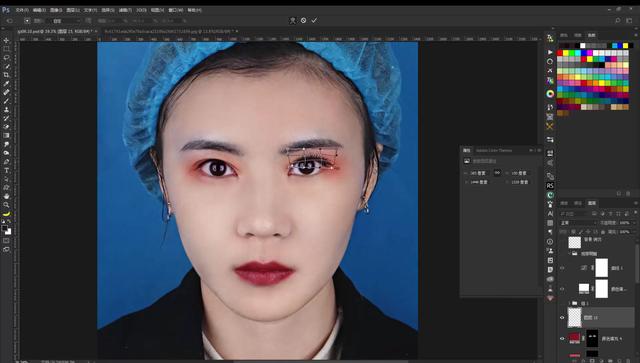
Task: Hide the 图层 15 layer
Action: tap(562, 317)
